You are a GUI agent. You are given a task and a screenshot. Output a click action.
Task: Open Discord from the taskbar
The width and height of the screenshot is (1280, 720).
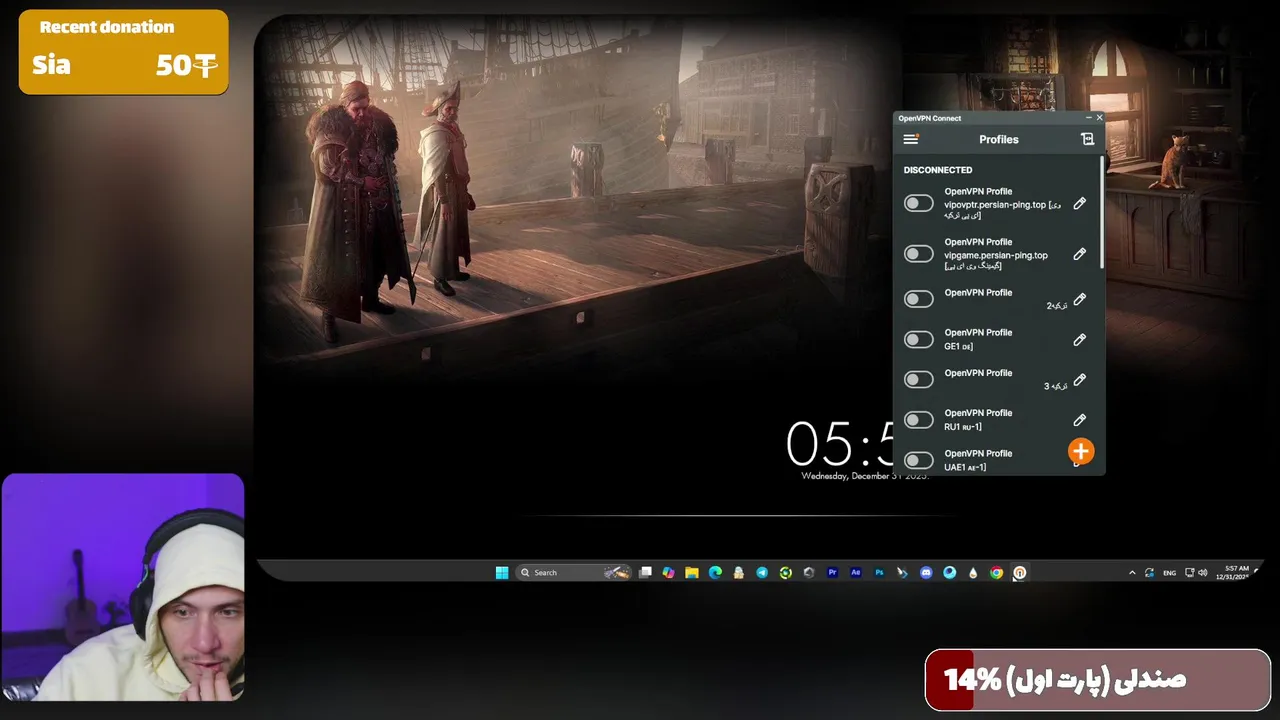point(926,573)
